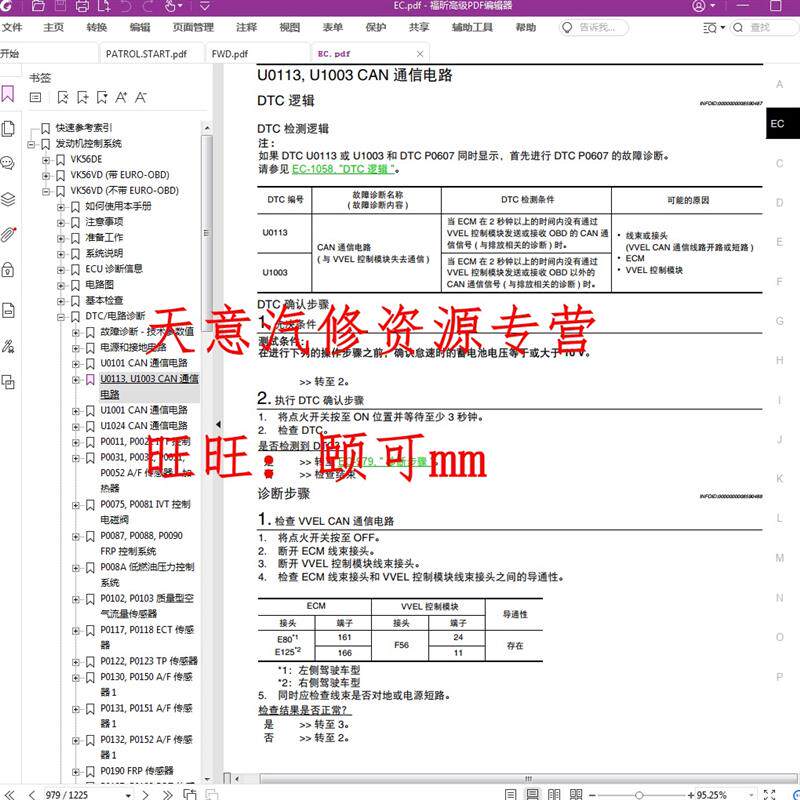Enable single page continuous view mode
Image resolution: width=800 pixels, height=800 pixels.
tap(533, 794)
